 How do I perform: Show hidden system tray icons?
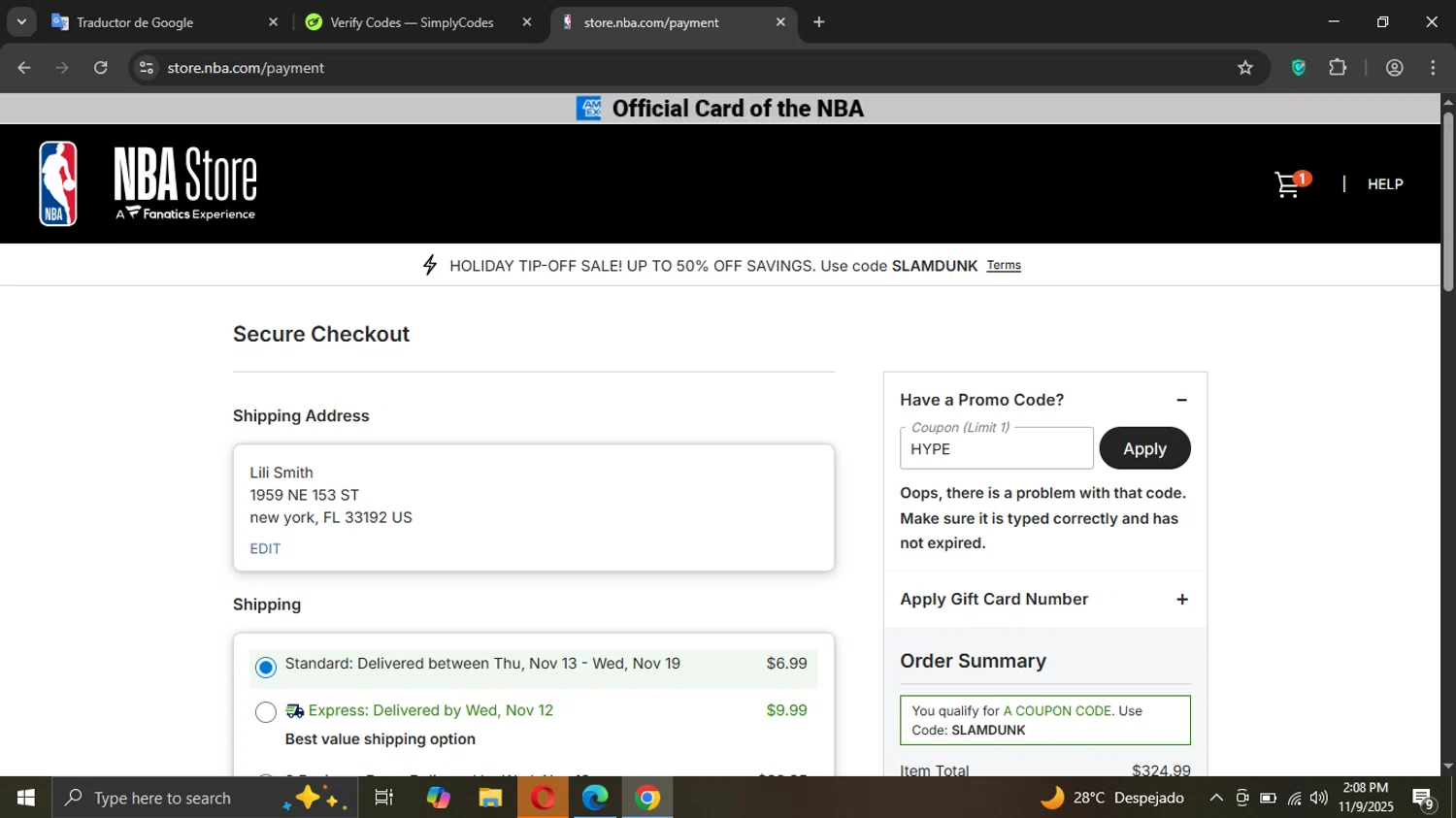1216,798
